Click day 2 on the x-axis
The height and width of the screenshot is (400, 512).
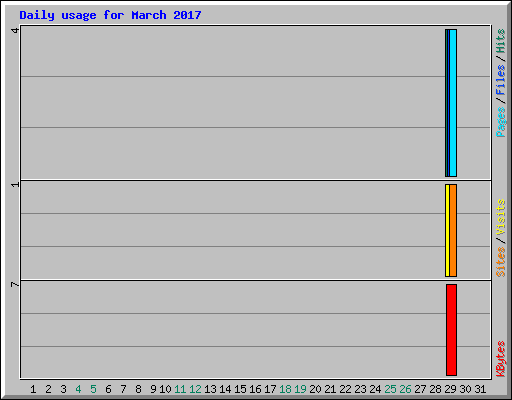pos(48,389)
